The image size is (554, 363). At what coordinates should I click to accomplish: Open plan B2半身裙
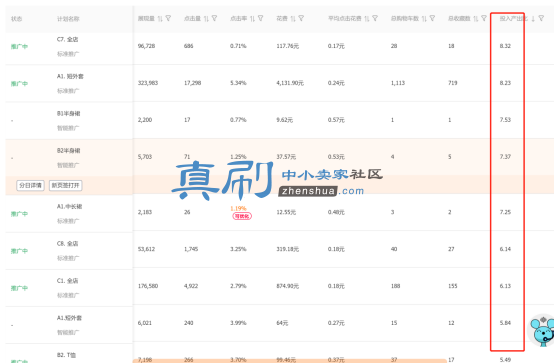pos(69,151)
